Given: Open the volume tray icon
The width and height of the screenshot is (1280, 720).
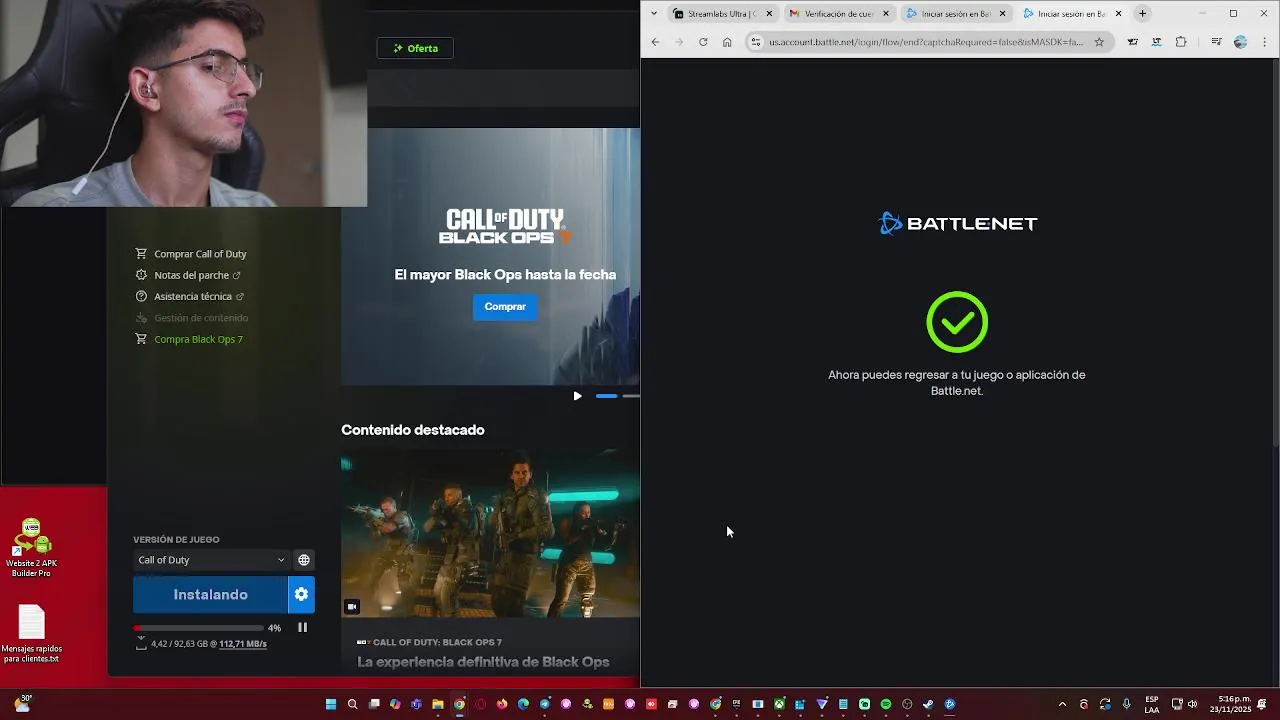Looking at the screenshot, I should [x=1192, y=704].
